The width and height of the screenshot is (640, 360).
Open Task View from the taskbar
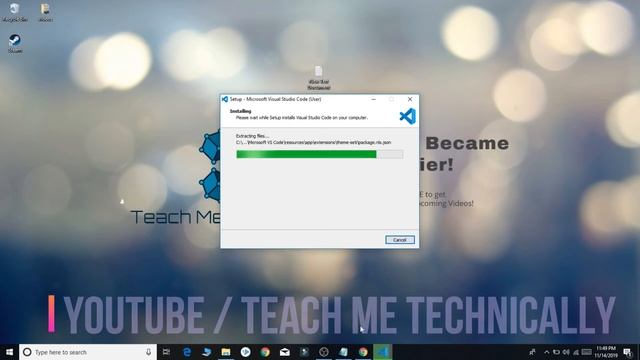coord(166,352)
